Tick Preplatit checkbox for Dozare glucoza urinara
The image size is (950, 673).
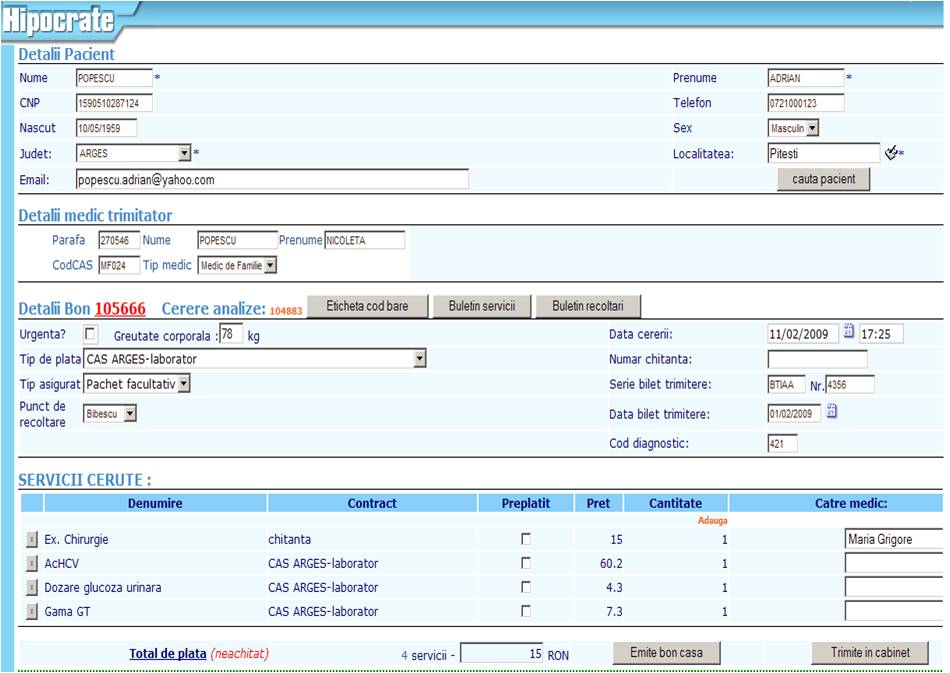[526, 587]
